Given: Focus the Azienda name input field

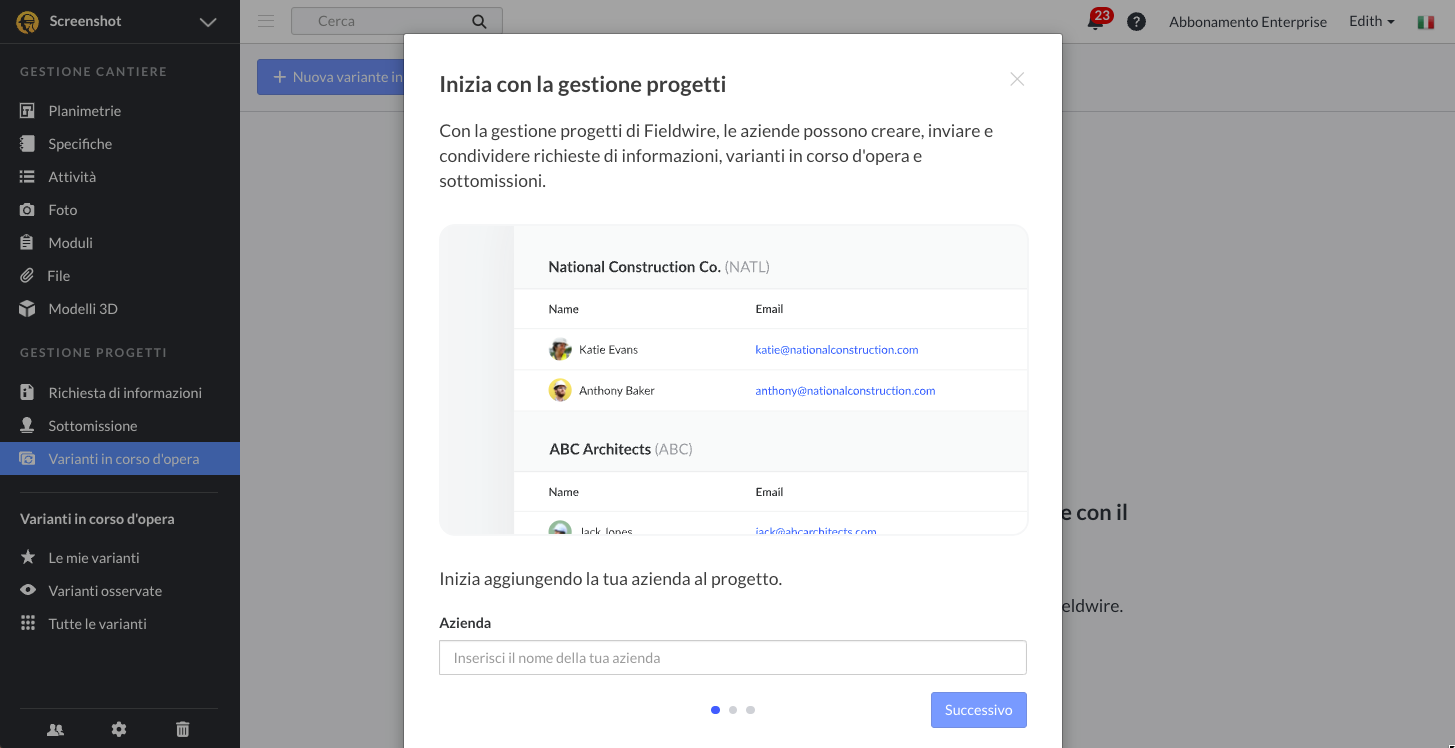Looking at the screenshot, I should pos(733,658).
